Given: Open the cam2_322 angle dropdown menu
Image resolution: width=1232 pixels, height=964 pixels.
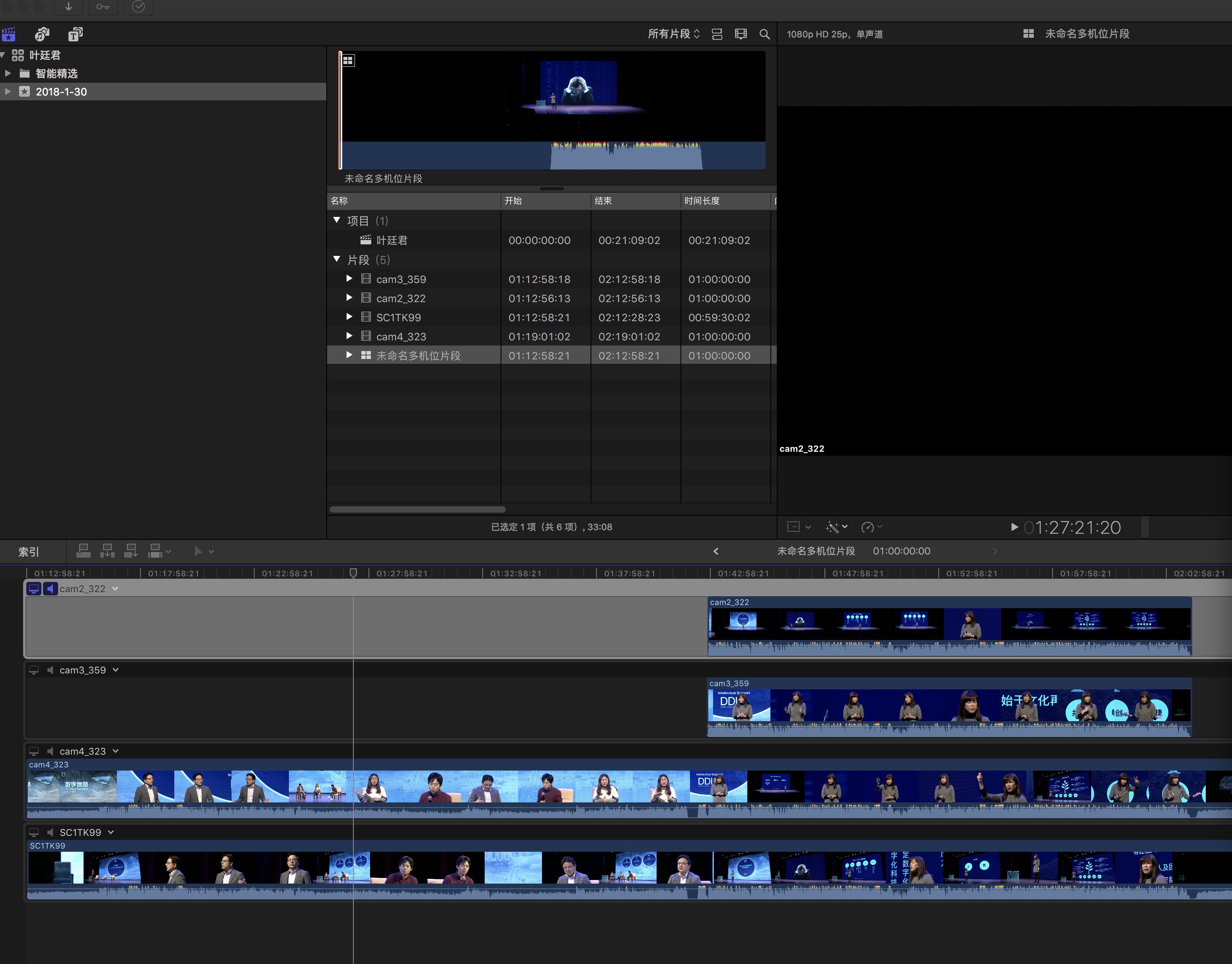Looking at the screenshot, I should (x=115, y=589).
